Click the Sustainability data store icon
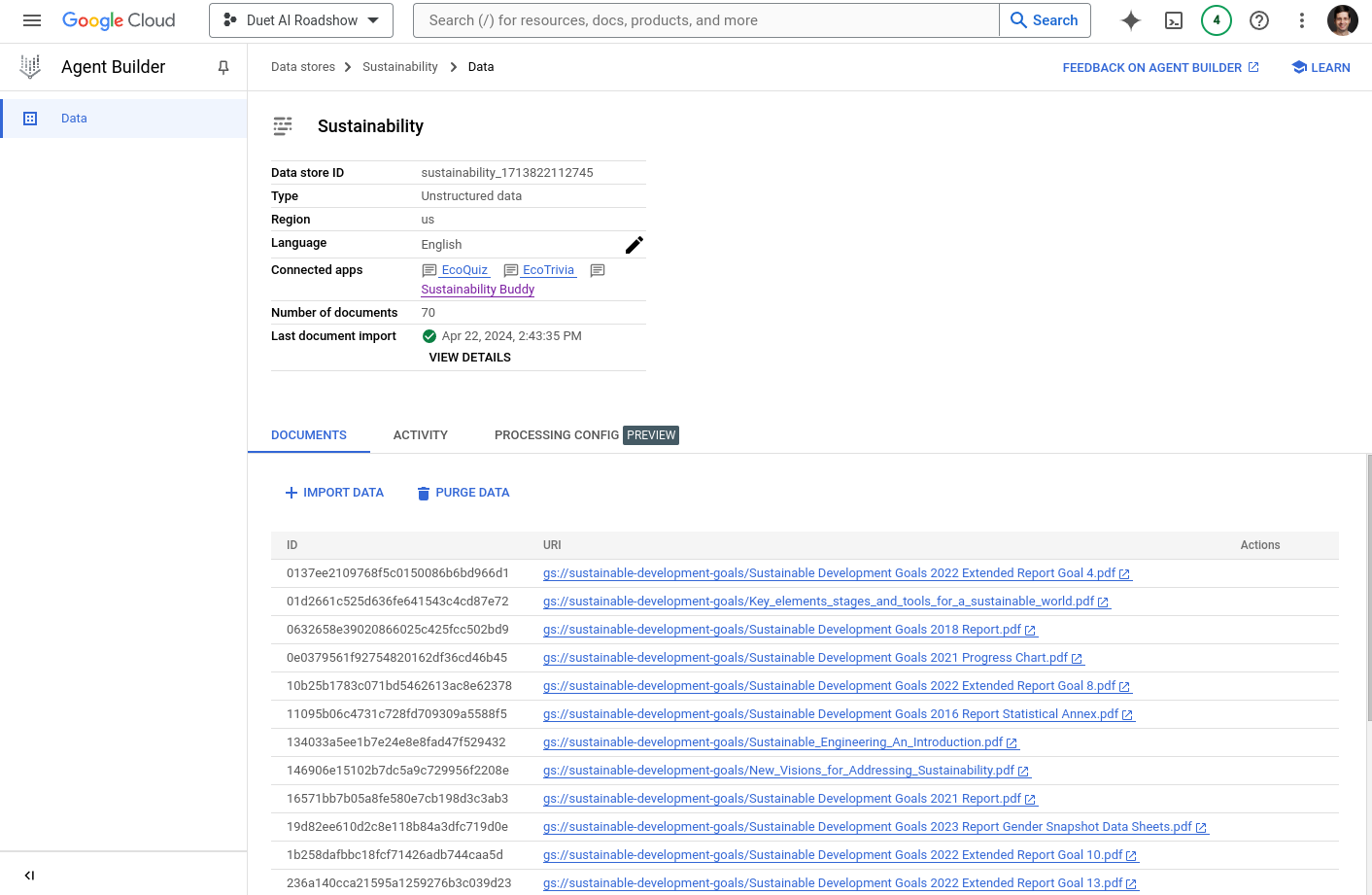 [283, 126]
